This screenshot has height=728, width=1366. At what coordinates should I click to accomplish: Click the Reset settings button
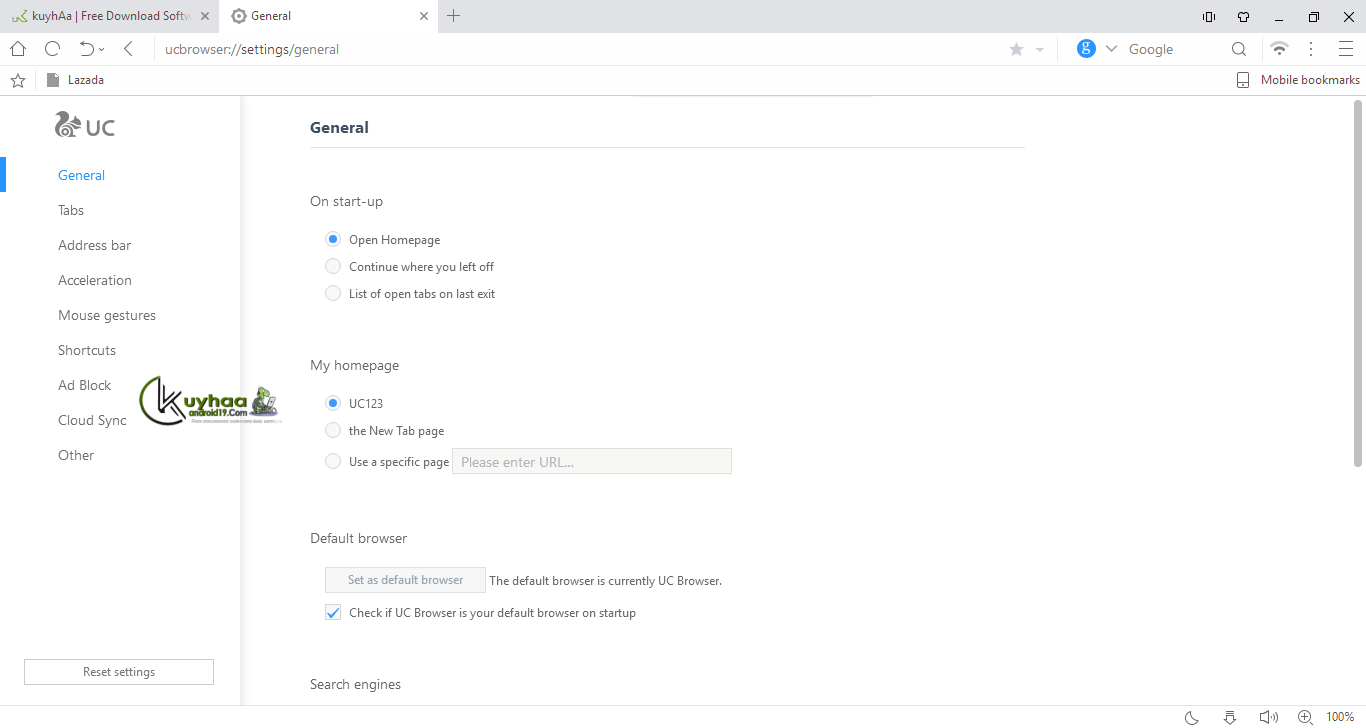[119, 672]
